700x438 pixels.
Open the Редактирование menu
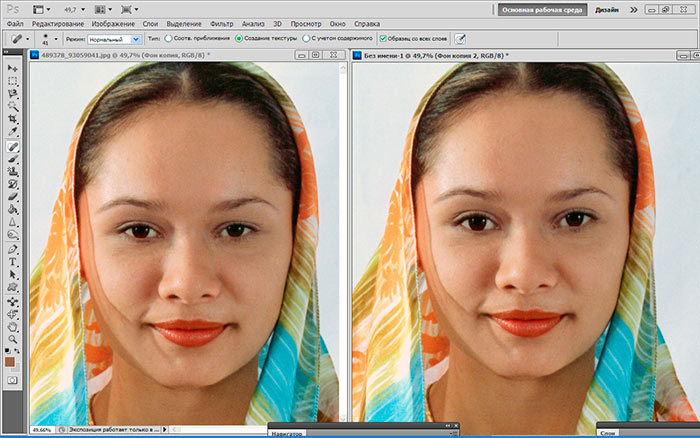[58, 24]
